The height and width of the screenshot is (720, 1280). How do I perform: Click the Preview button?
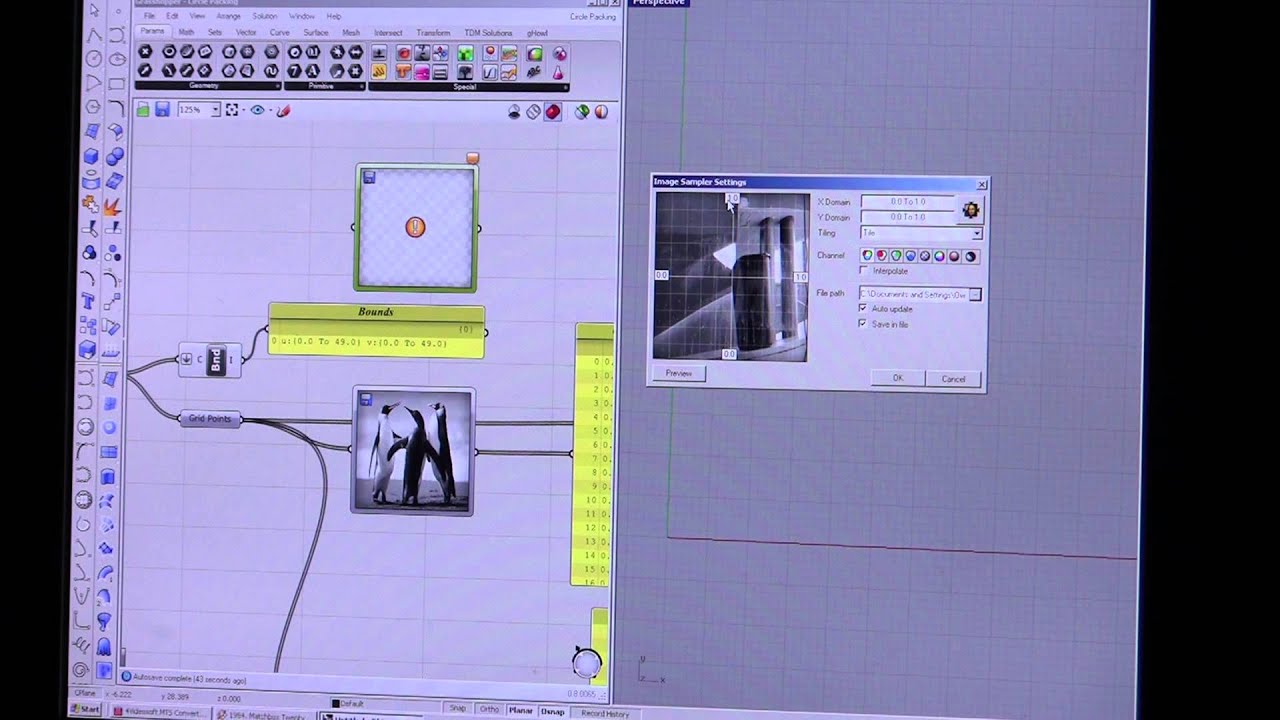[679, 373]
